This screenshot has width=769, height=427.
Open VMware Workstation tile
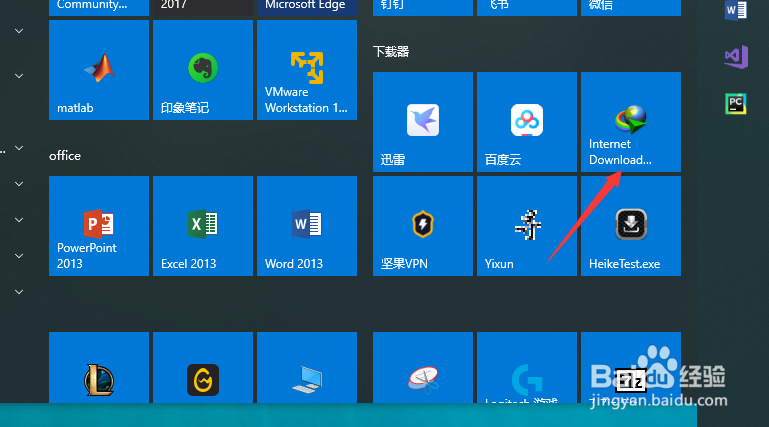(x=307, y=70)
